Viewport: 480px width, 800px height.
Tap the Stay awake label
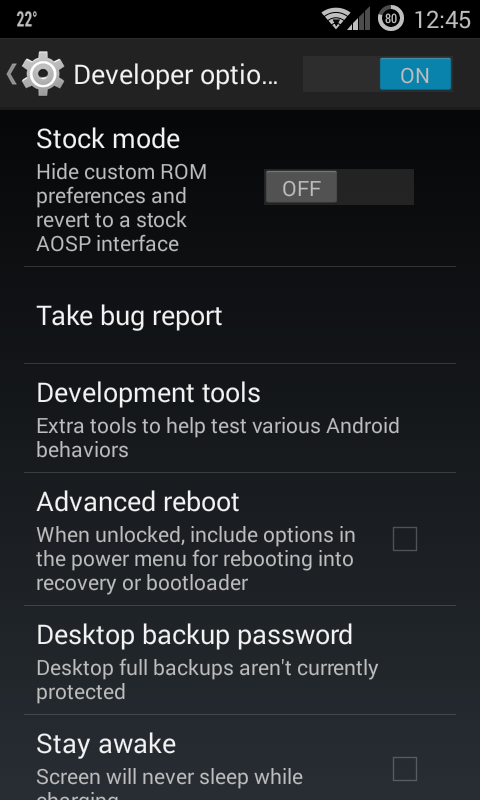point(106,743)
